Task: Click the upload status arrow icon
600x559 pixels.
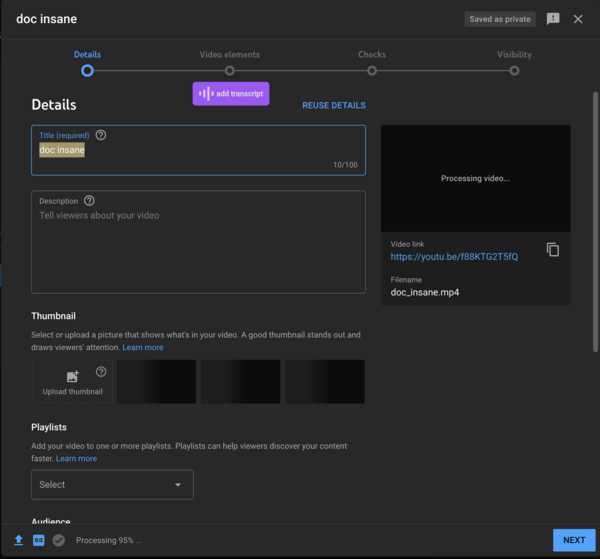Action: [x=19, y=540]
